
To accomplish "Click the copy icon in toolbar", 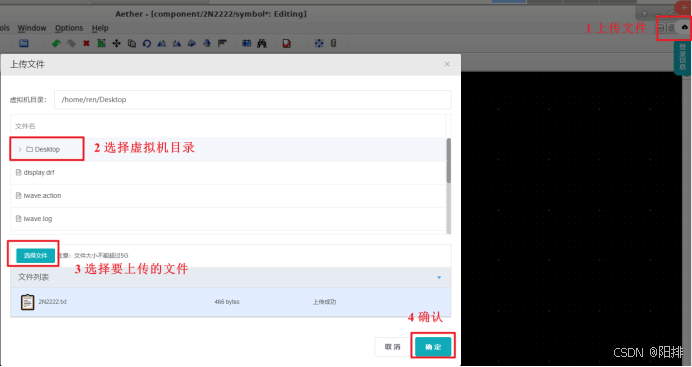I will [132, 43].
